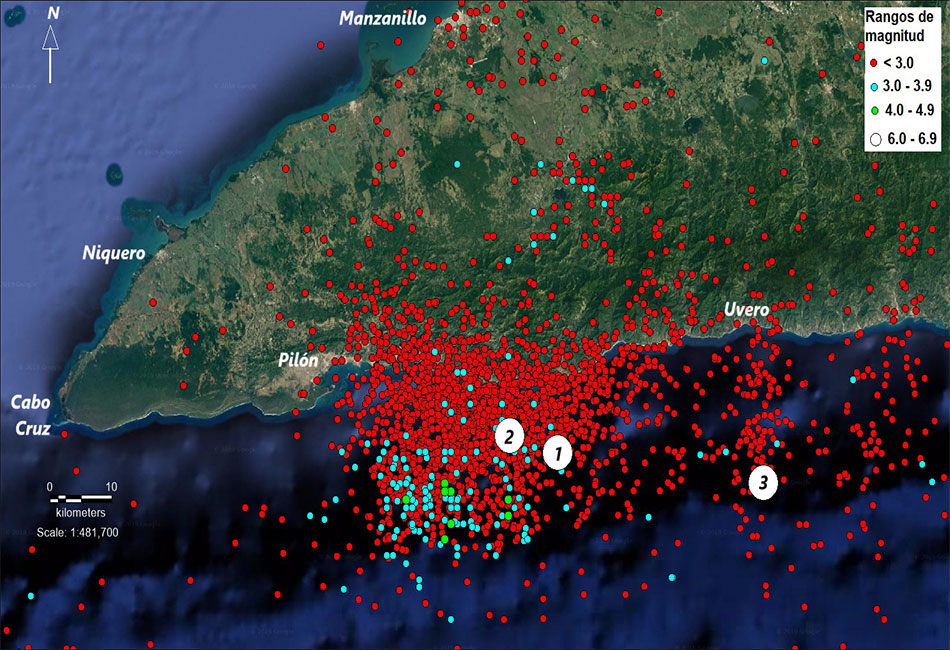Select the red dot in legend
This screenshot has width=950, height=650.
pyautogui.click(x=873, y=62)
